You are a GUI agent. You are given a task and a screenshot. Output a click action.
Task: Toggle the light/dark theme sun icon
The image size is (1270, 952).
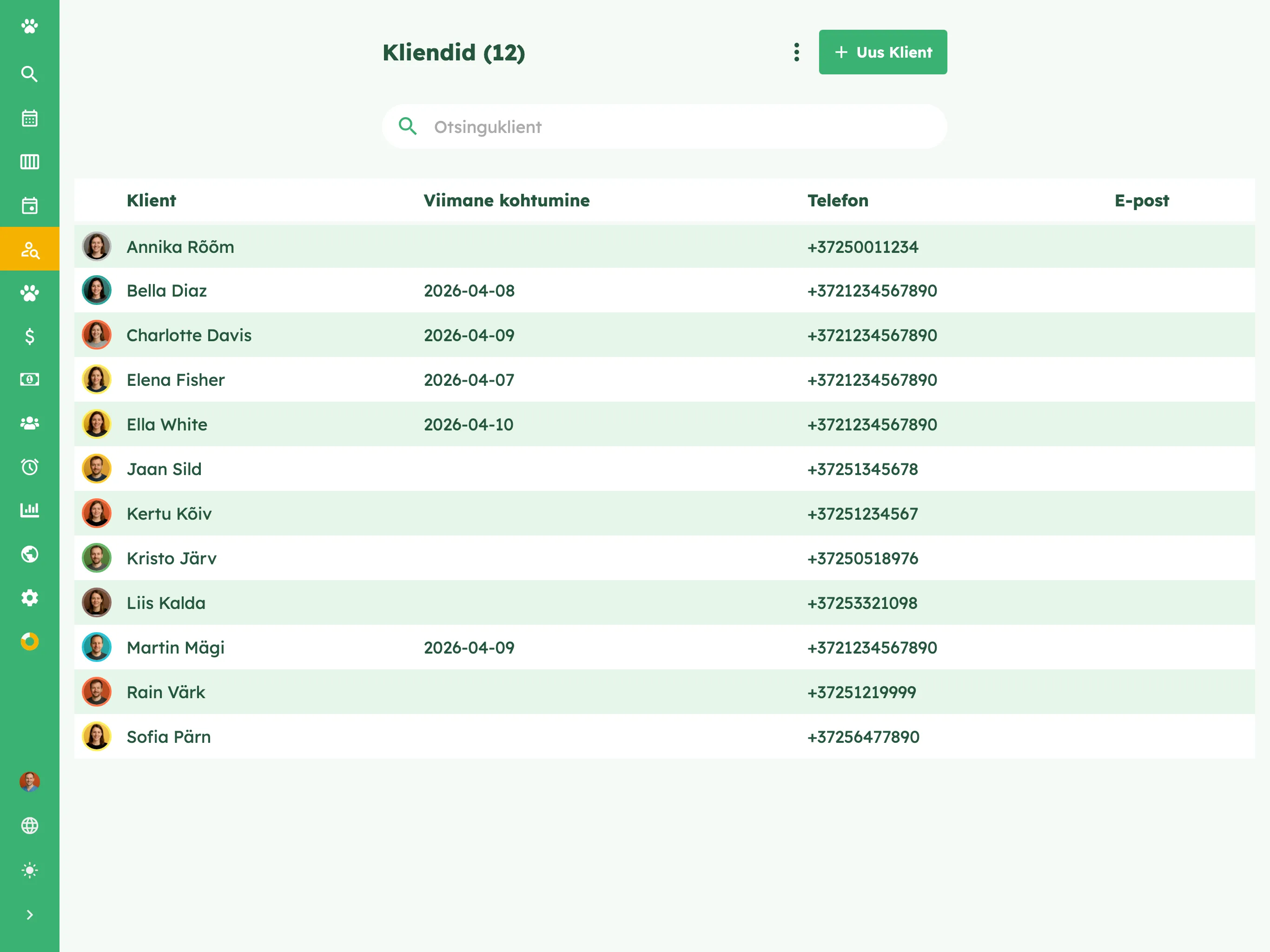coord(29,871)
